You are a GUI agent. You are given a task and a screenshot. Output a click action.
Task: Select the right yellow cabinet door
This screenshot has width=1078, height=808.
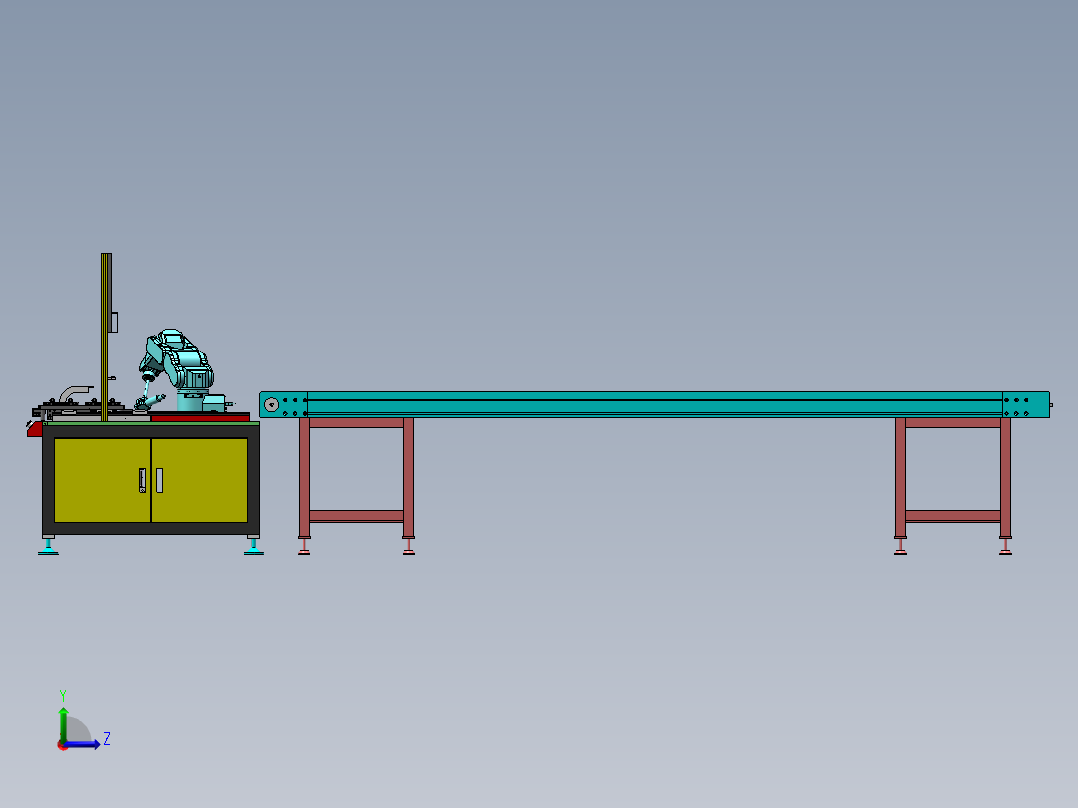(199, 480)
